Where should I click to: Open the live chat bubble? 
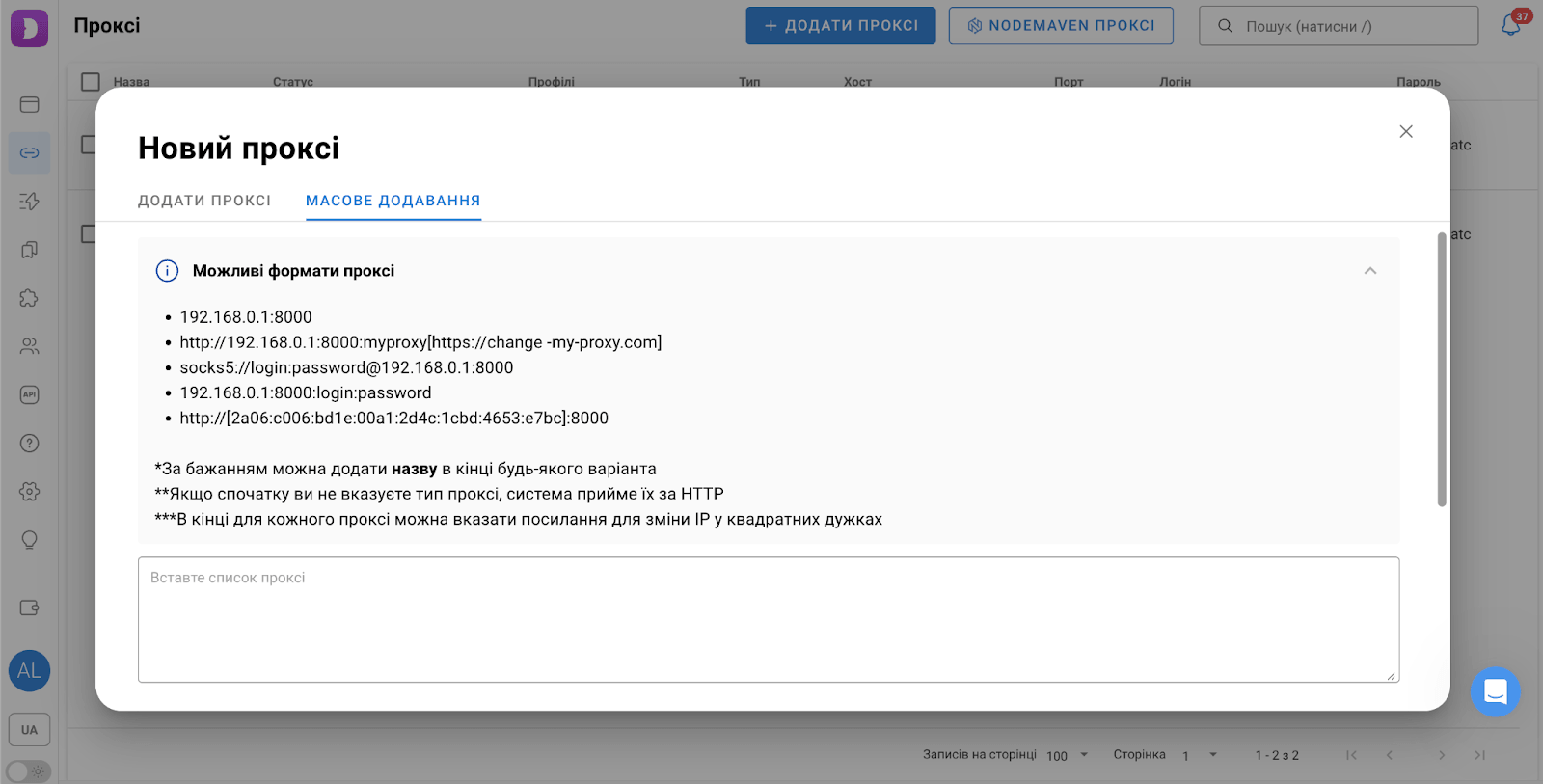pos(1495,691)
